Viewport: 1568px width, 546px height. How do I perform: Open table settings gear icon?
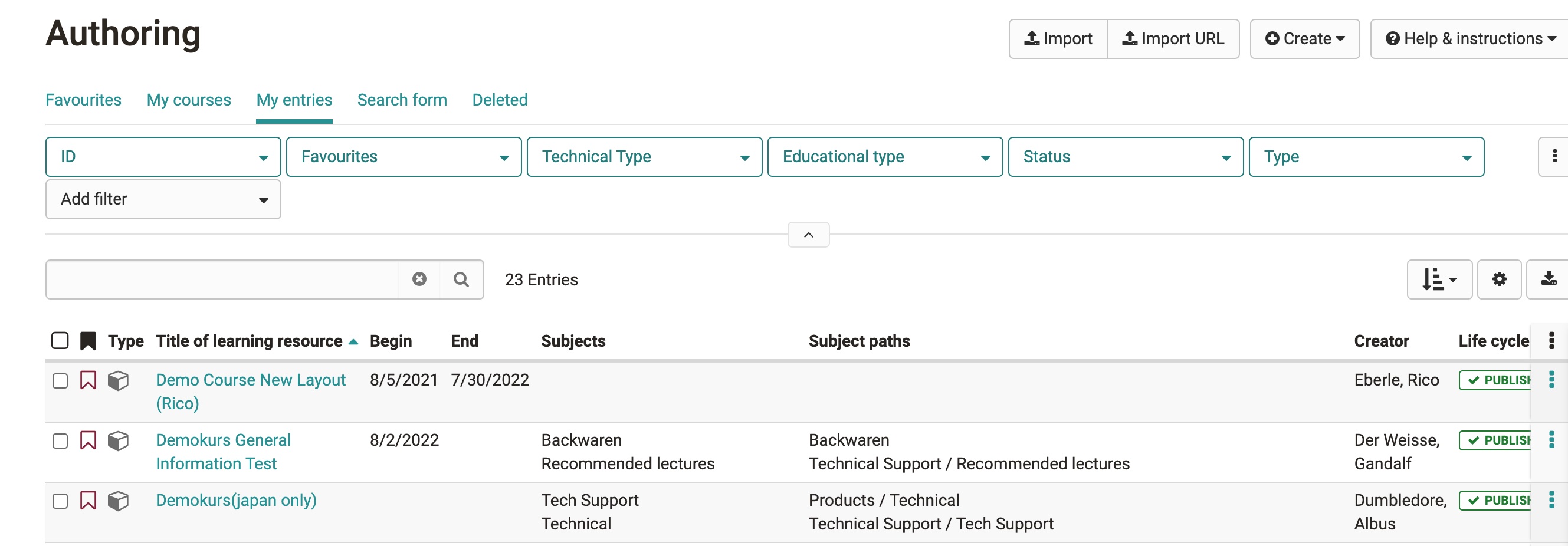click(1498, 279)
